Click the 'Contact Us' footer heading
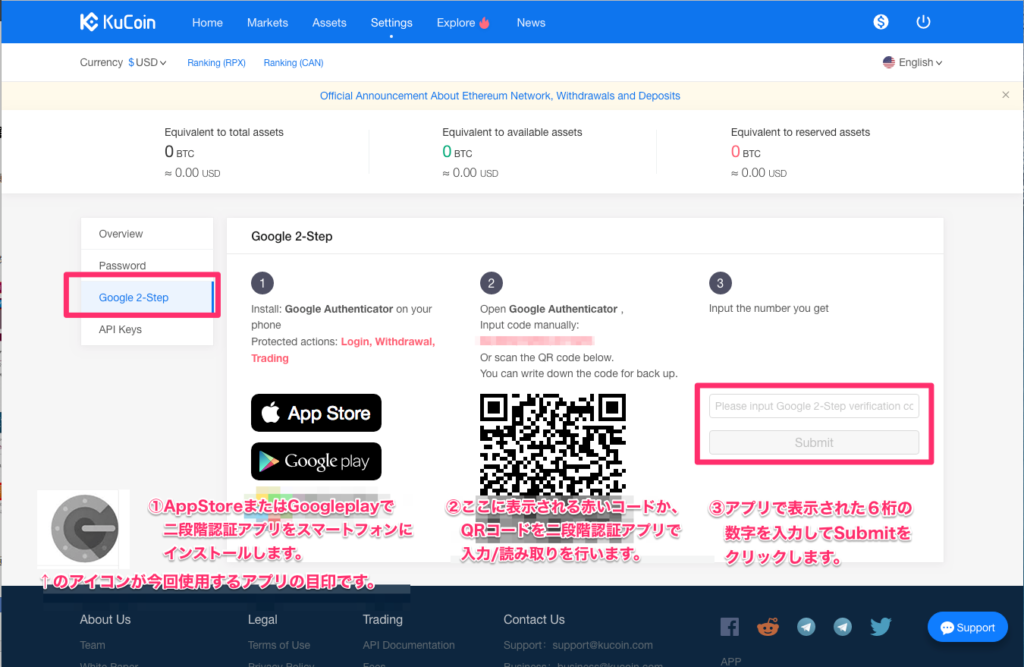Image resolution: width=1024 pixels, height=667 pixels. [x=534, y=619]
